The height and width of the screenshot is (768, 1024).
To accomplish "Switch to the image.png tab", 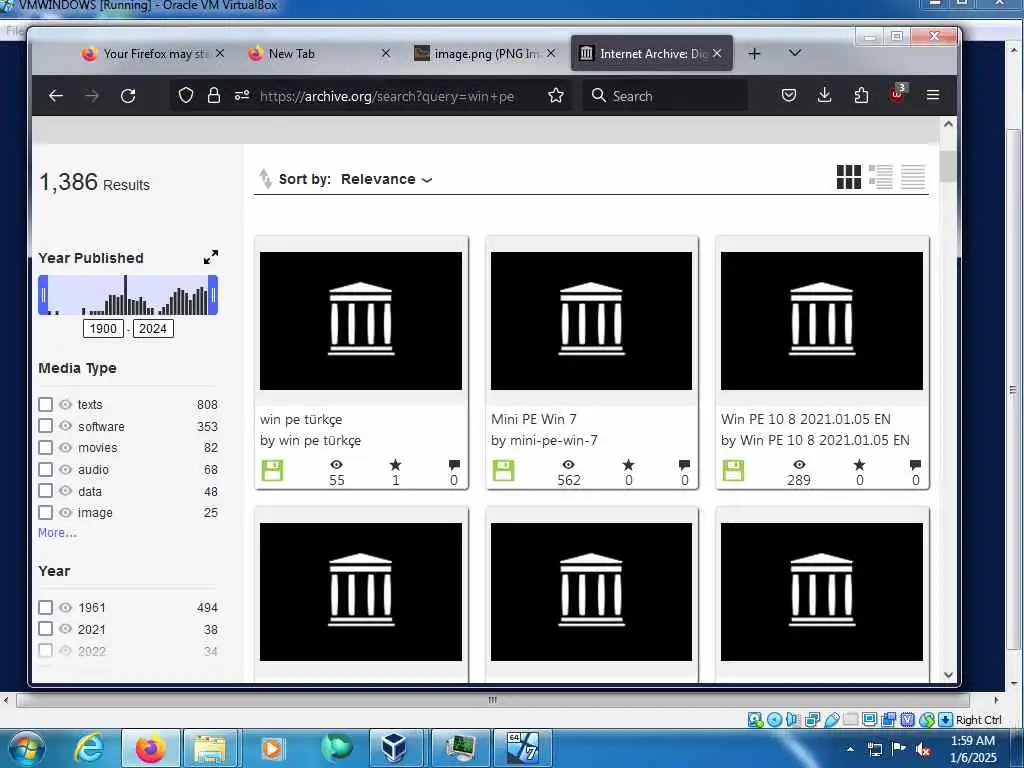I will [485, 54].
